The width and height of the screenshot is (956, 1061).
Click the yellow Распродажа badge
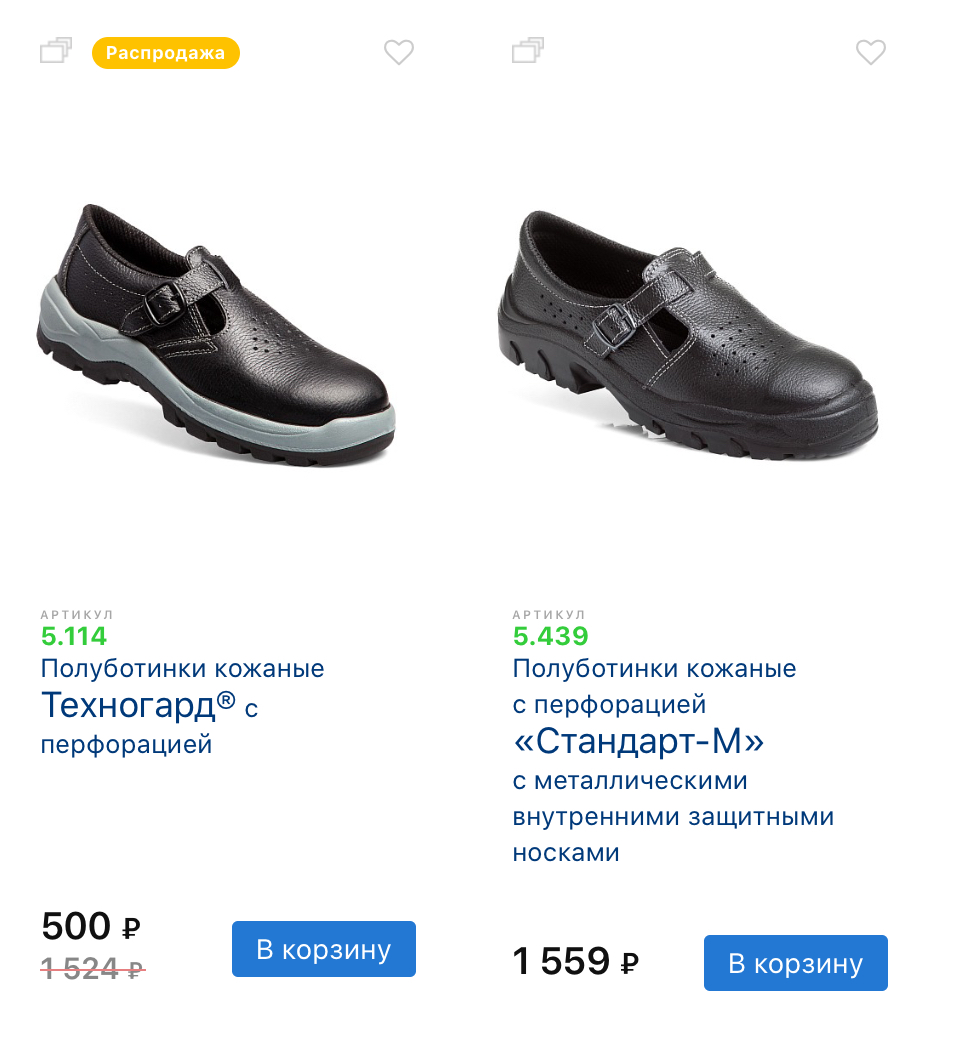coord(166,53)
